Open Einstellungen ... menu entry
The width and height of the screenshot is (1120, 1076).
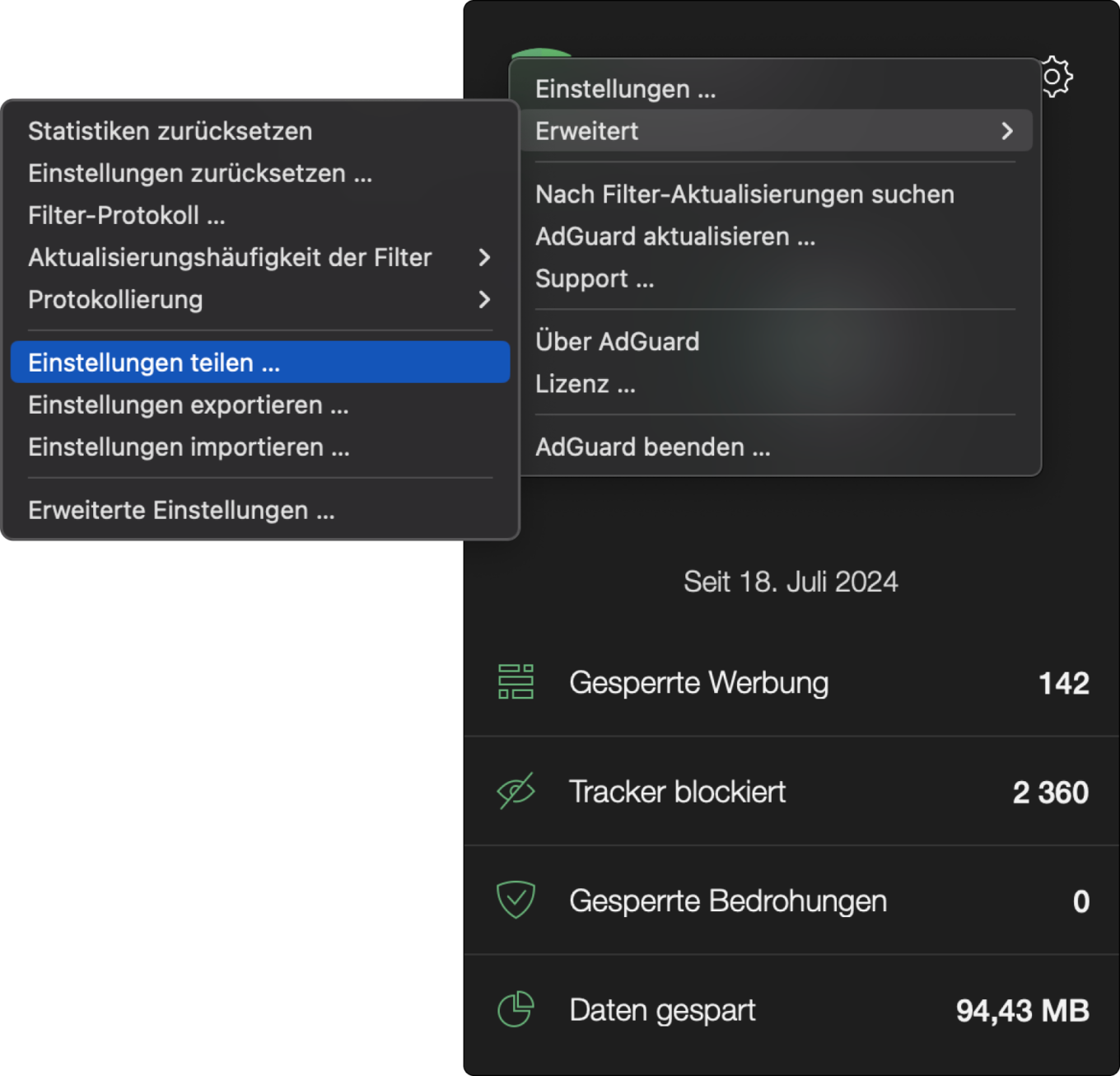click(776, 89)
